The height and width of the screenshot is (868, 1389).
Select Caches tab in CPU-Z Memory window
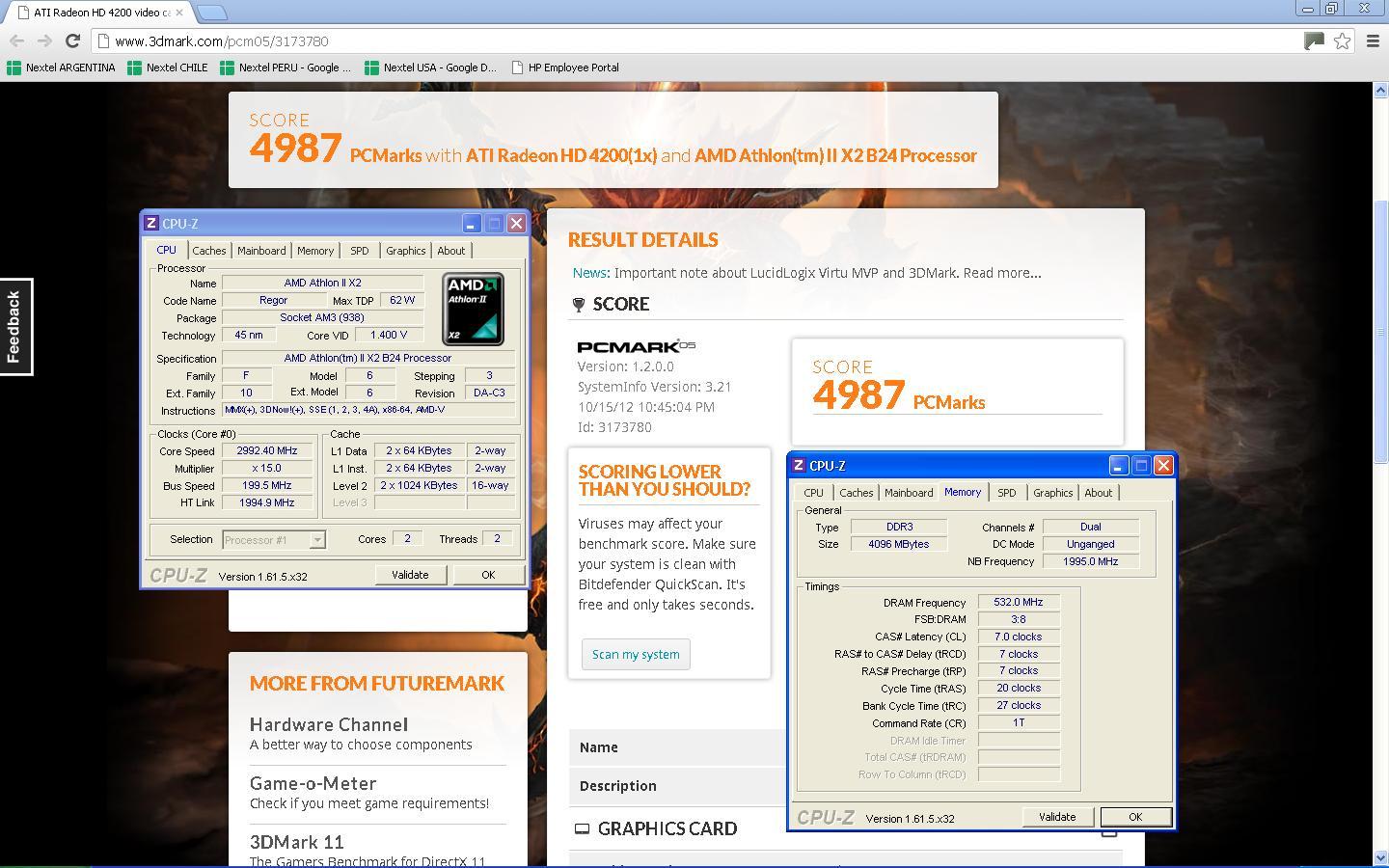[856, 493]
